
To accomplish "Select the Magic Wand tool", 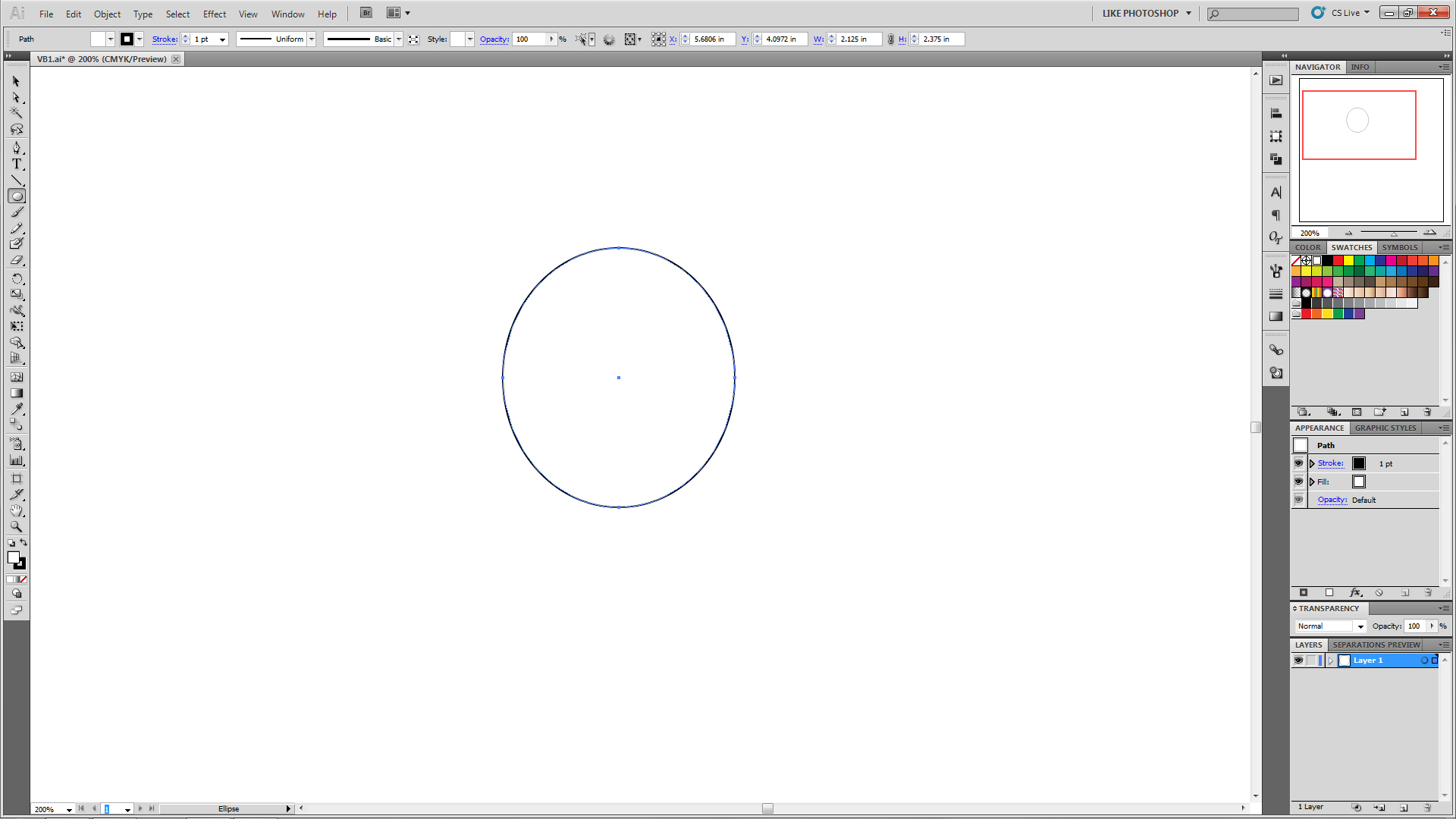I will coord(17,113).
